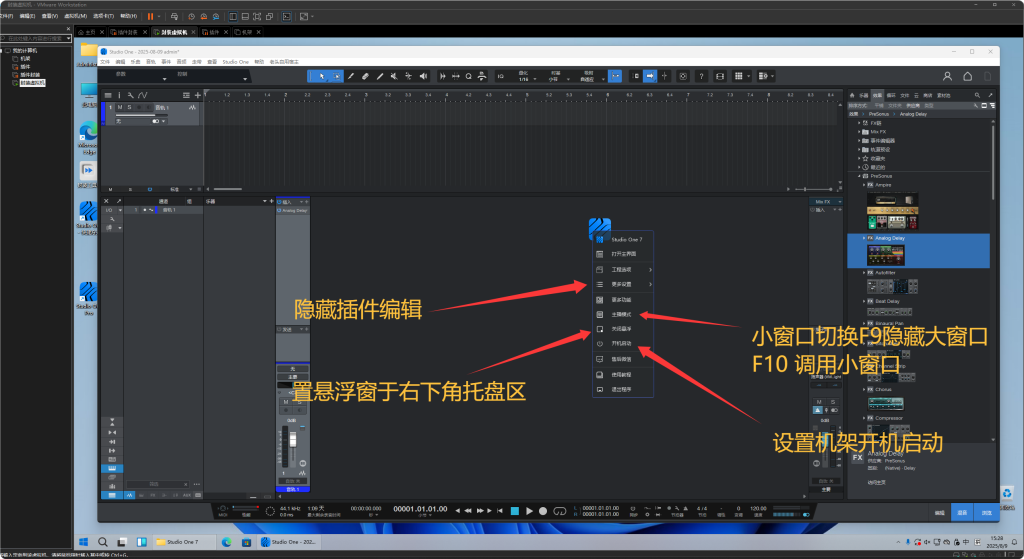This screenshot has height=559, width=1024.
Task: Expand 更多设置 submenu in the popup menu
Action: (x=623, y=285)
